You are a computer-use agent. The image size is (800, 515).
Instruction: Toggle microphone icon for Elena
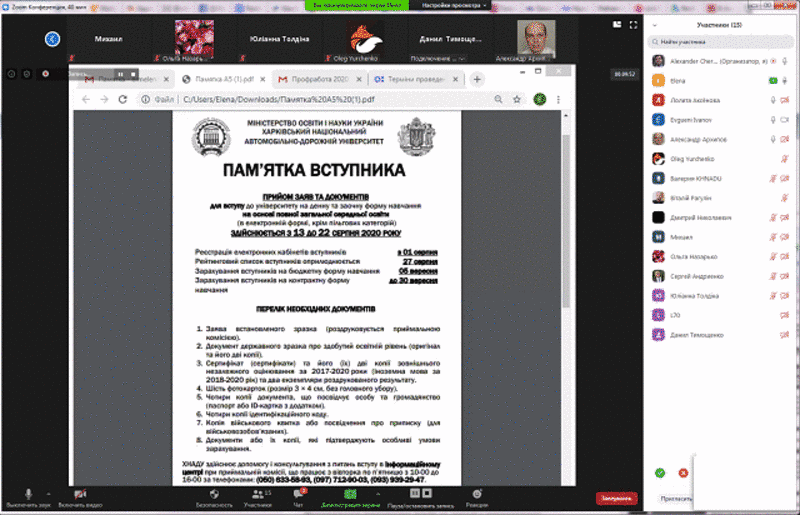(785, 81)
